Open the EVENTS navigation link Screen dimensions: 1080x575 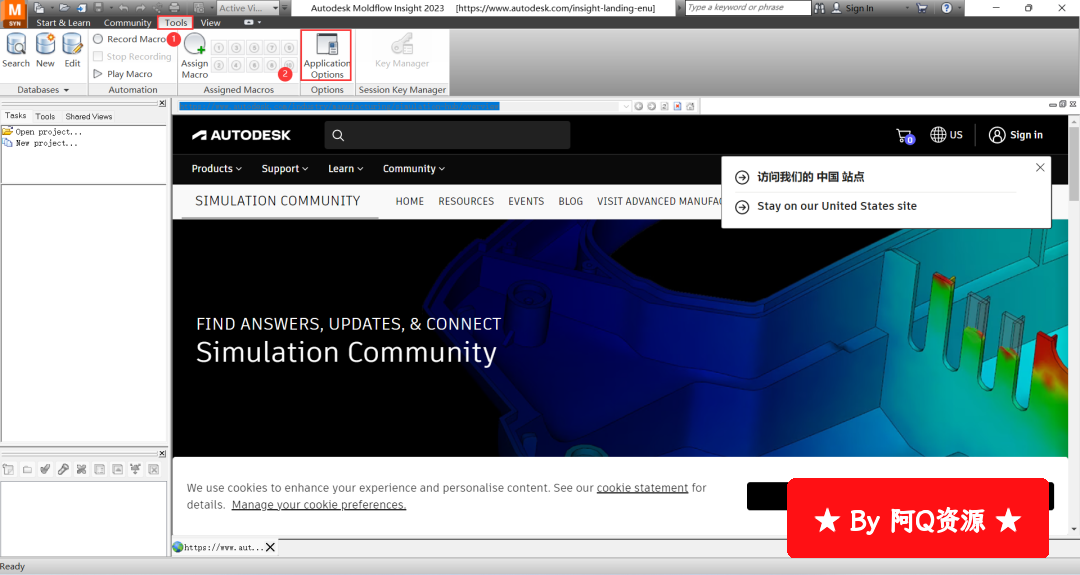pyautogui.click(x=526, y=201)
